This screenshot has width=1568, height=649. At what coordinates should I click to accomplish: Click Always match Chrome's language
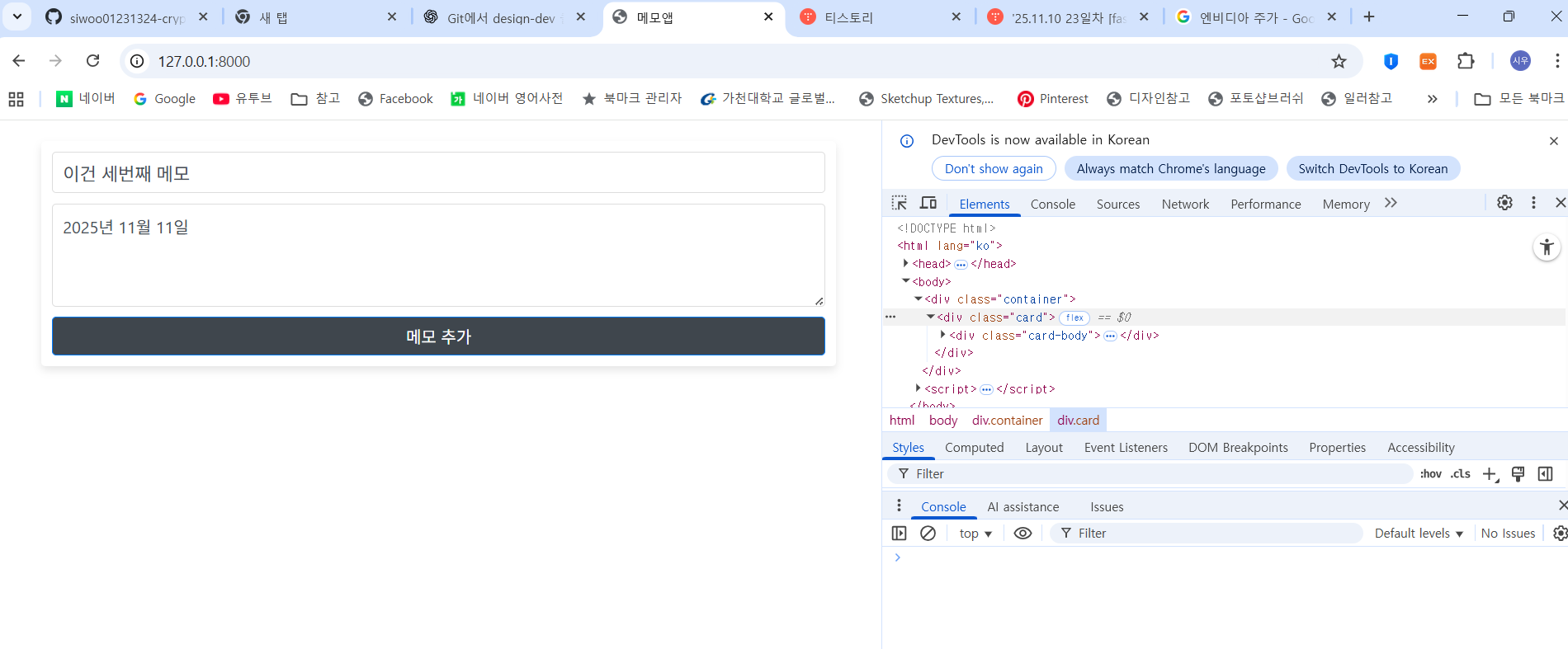(1171, 168)
